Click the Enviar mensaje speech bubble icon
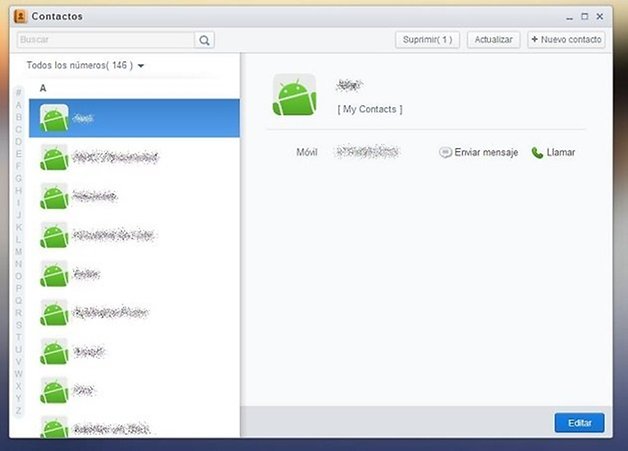 445,152
